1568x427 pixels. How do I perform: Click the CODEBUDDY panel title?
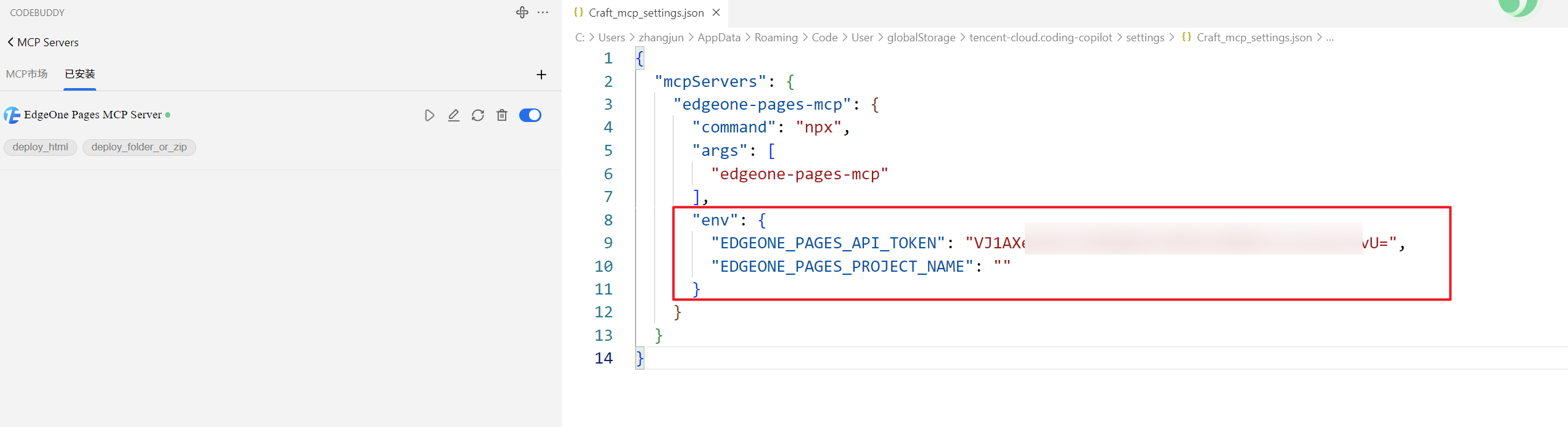pyautogui.click(x=37, y=13)
